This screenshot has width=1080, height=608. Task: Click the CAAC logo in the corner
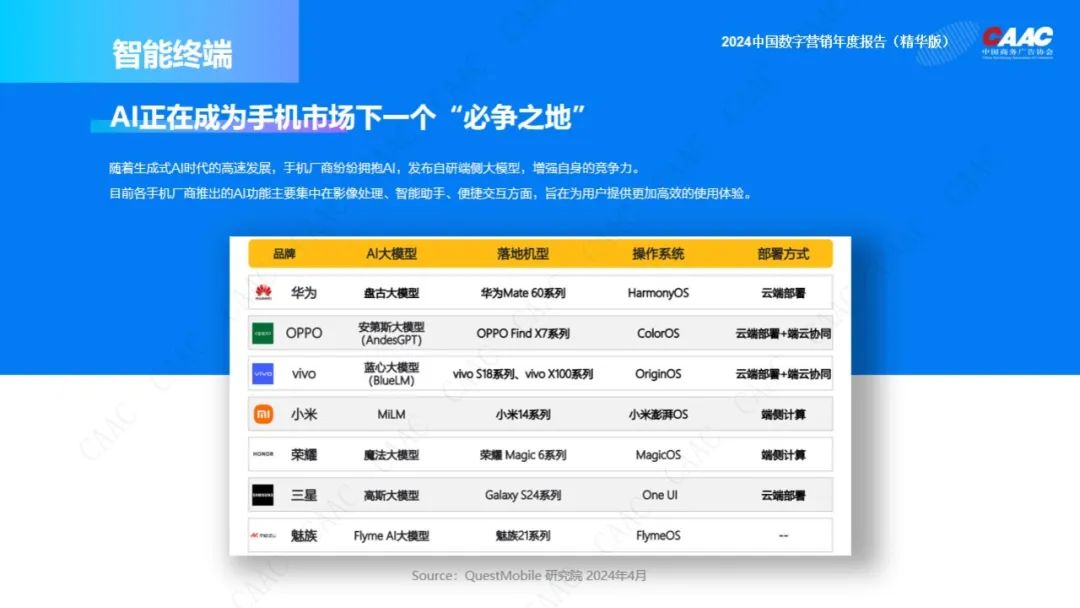pos(1017,42)
